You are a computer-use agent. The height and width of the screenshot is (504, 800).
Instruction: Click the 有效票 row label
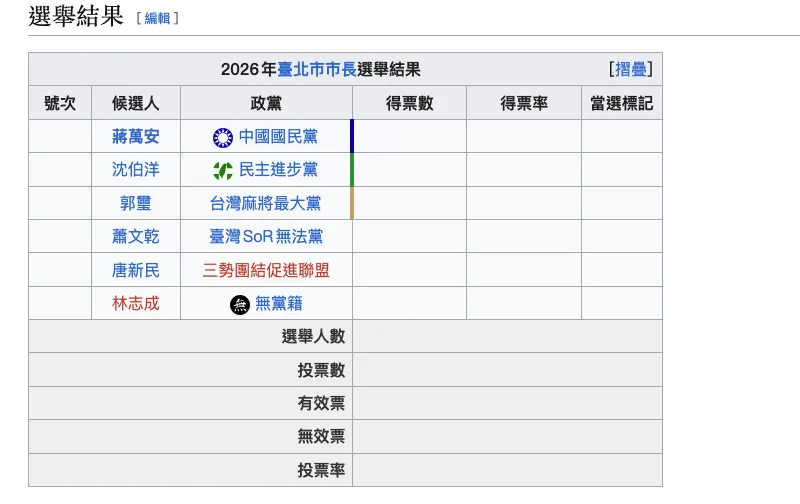(321, 403)
